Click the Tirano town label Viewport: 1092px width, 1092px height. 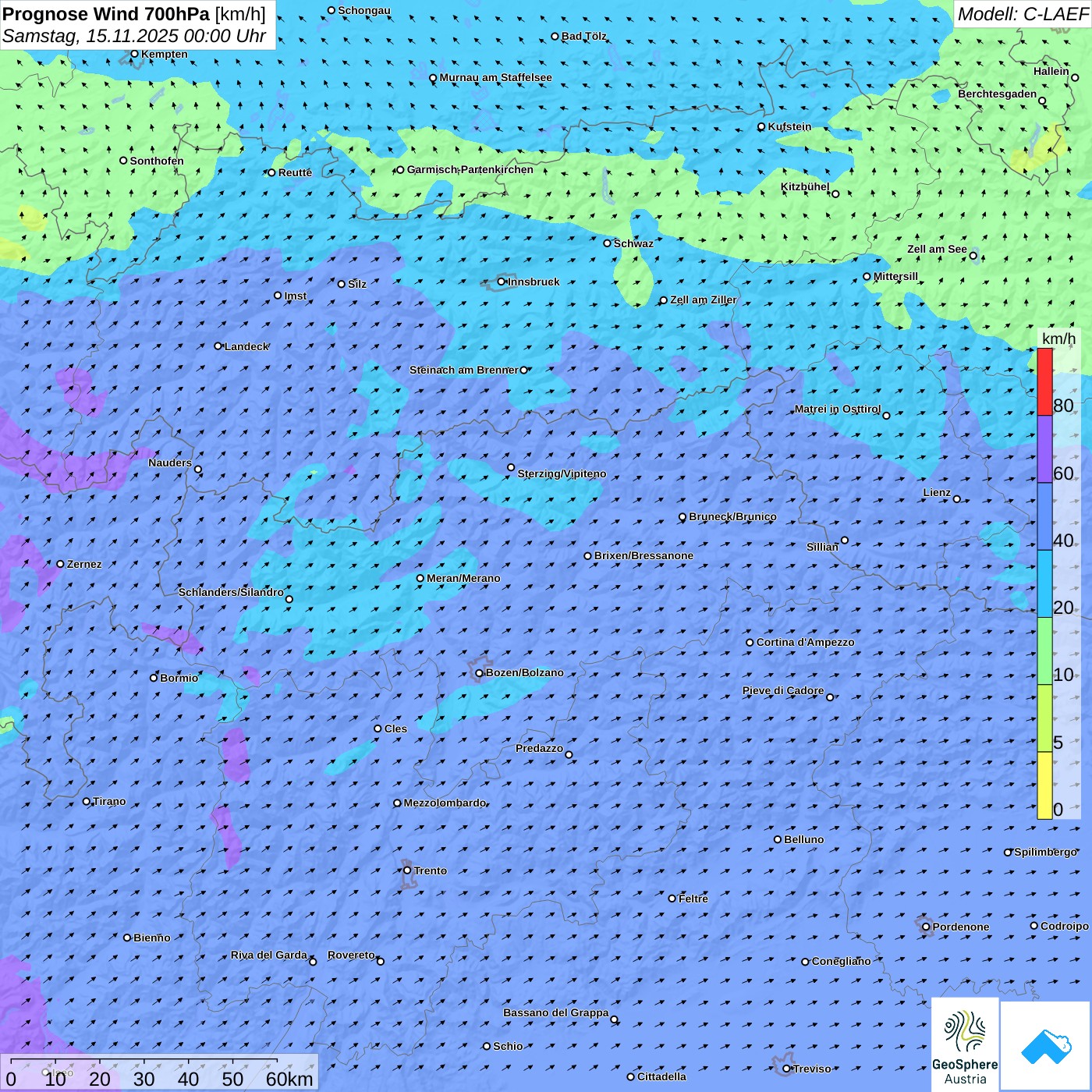pos(109,801)
